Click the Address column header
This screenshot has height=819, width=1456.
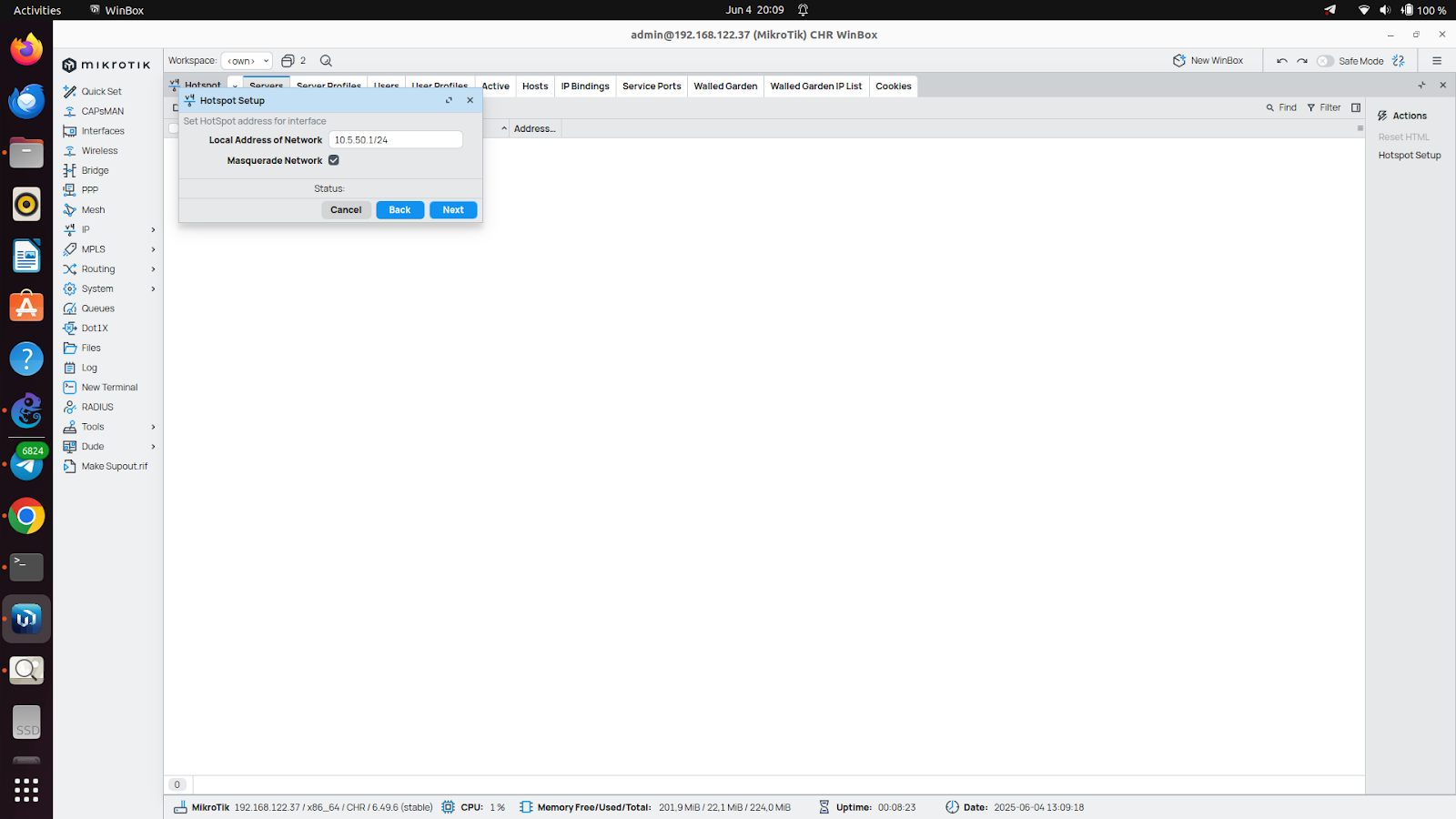click(x=534, y=128)
